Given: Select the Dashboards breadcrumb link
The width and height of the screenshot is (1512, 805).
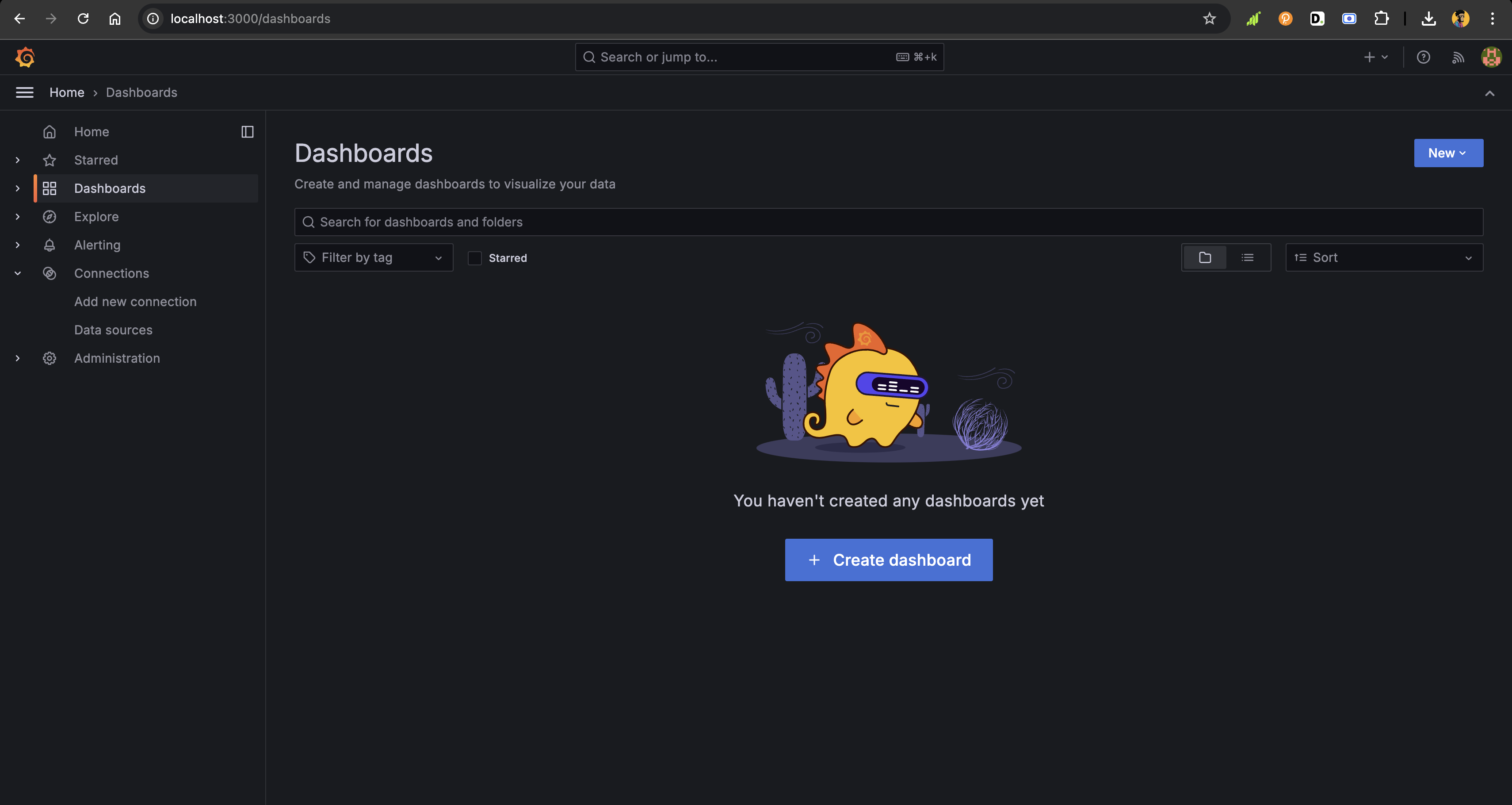Looking at the screenshot, I should coord(141,92).
